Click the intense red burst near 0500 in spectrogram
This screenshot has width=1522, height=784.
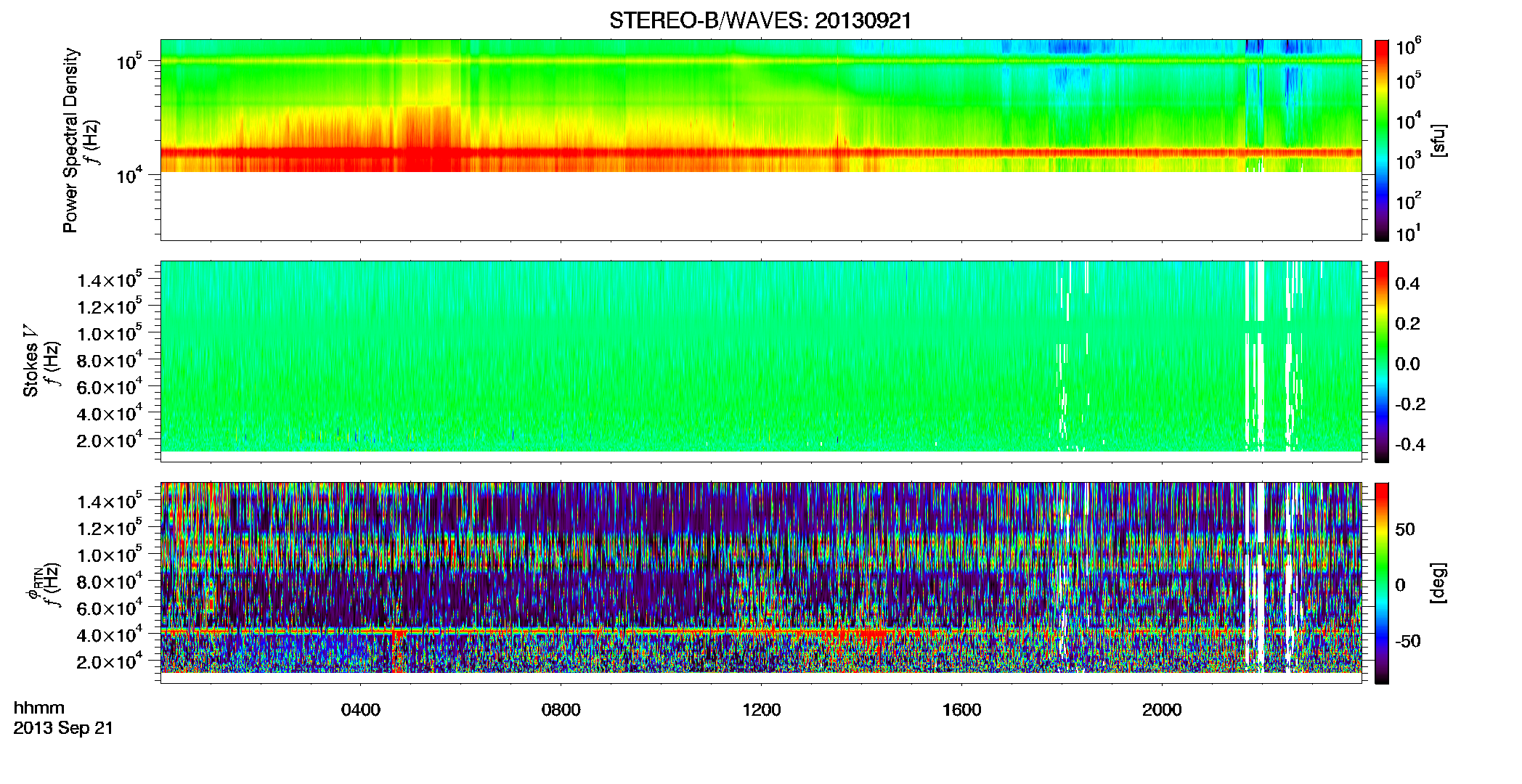click(x=427, y=138)
